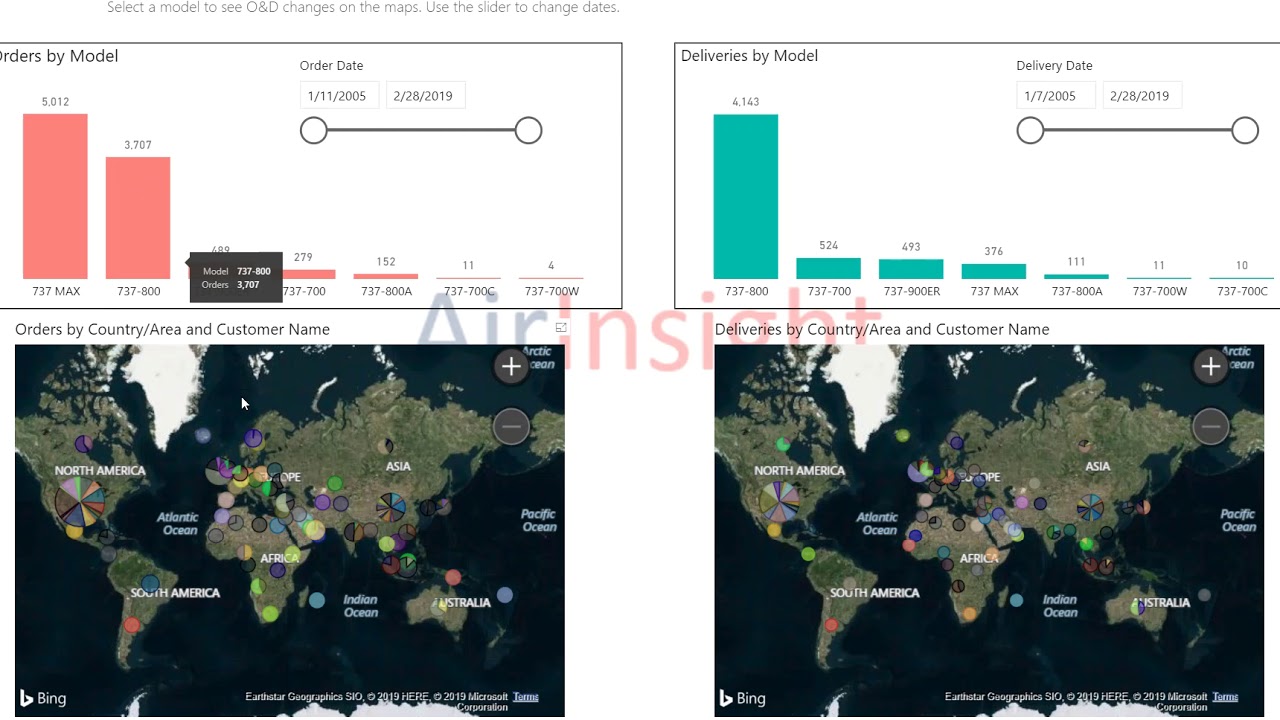Viewport: 1280px width, 720px height.
Task: Click the Order Date label
Action: (x=331, y=66)
